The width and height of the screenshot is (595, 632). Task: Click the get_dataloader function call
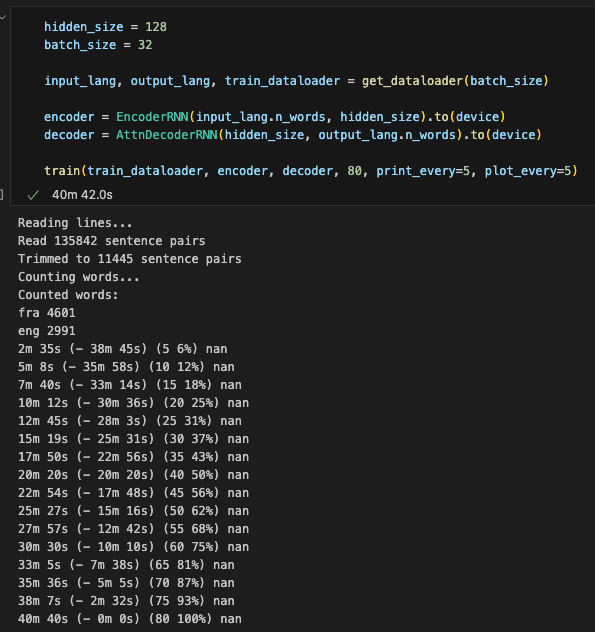click(x=455, y=81)
